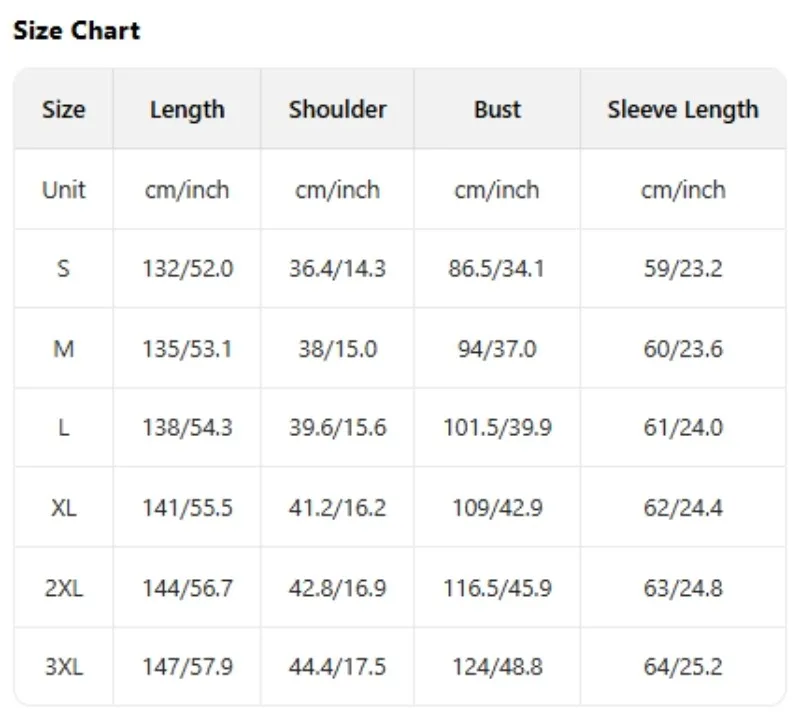Select sleeve length value 62/24.4
Viewport: 800px width, 716px height.
tap(683, 508)
